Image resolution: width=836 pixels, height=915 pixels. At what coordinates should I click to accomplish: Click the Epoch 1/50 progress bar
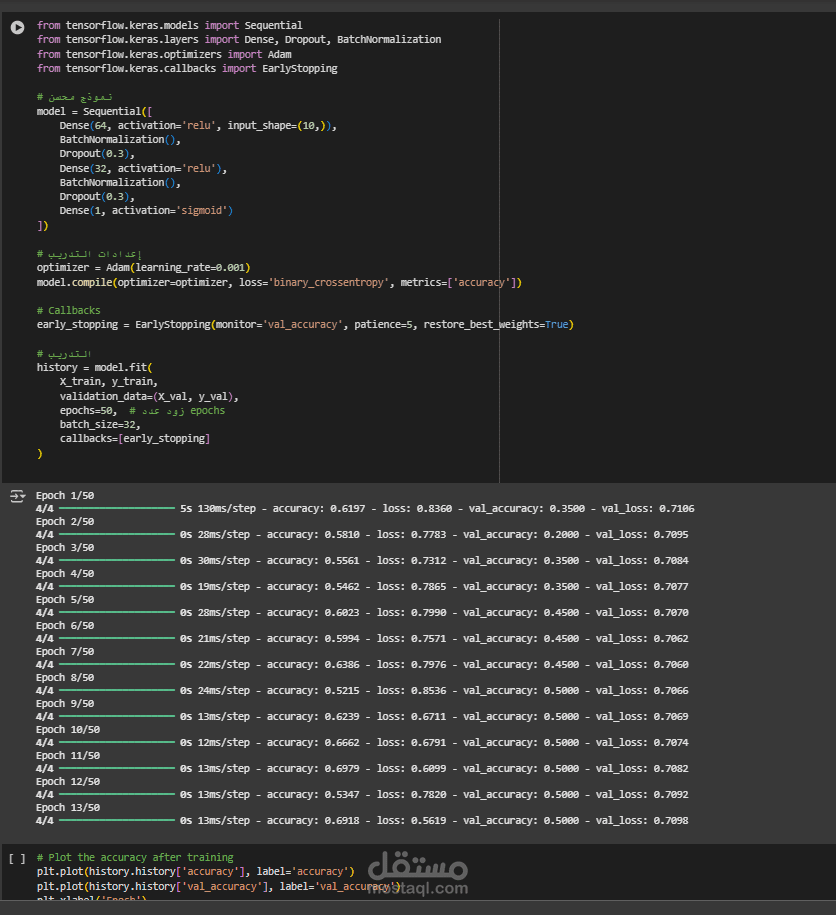pyautogui.click(x=117, y=509)
